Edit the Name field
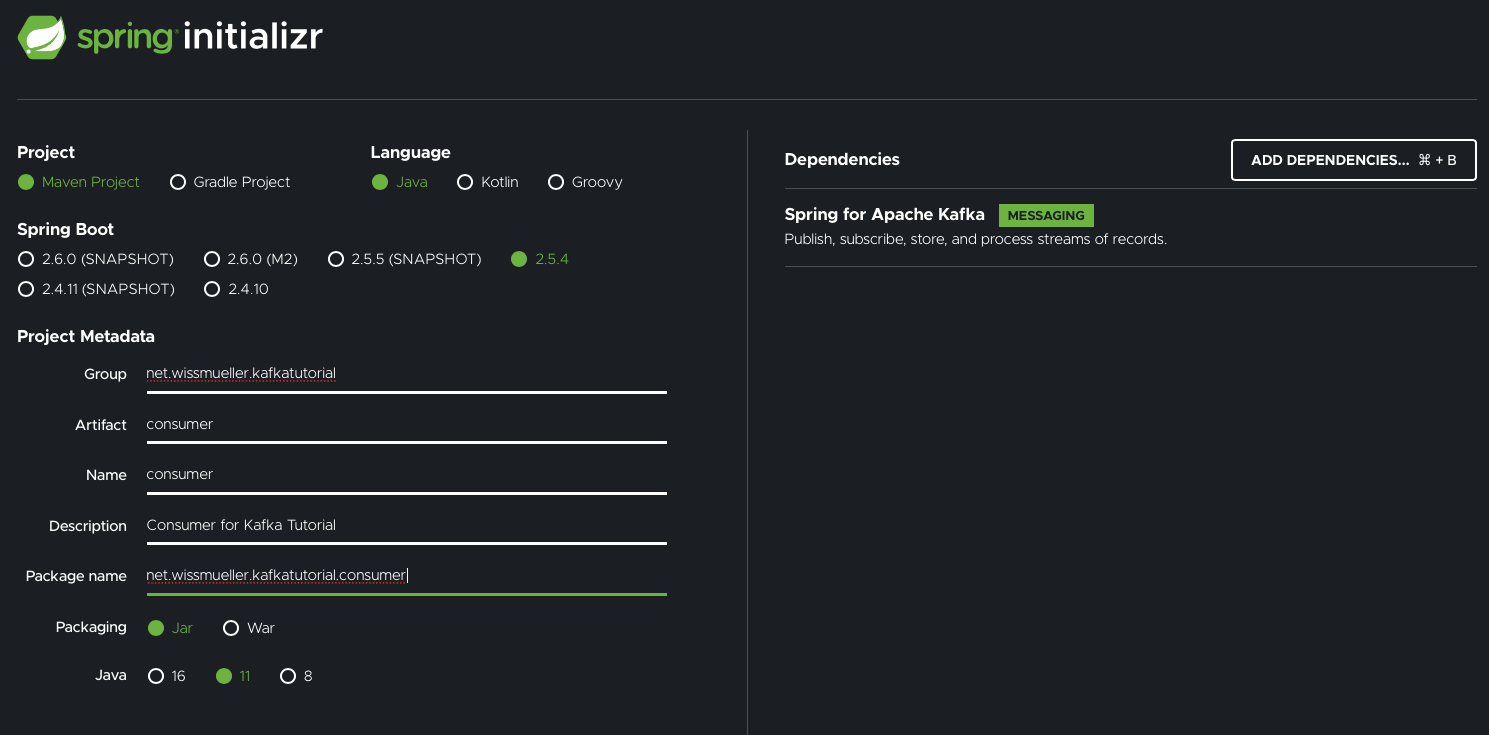The image size is (1489, 735). point(405,474)
